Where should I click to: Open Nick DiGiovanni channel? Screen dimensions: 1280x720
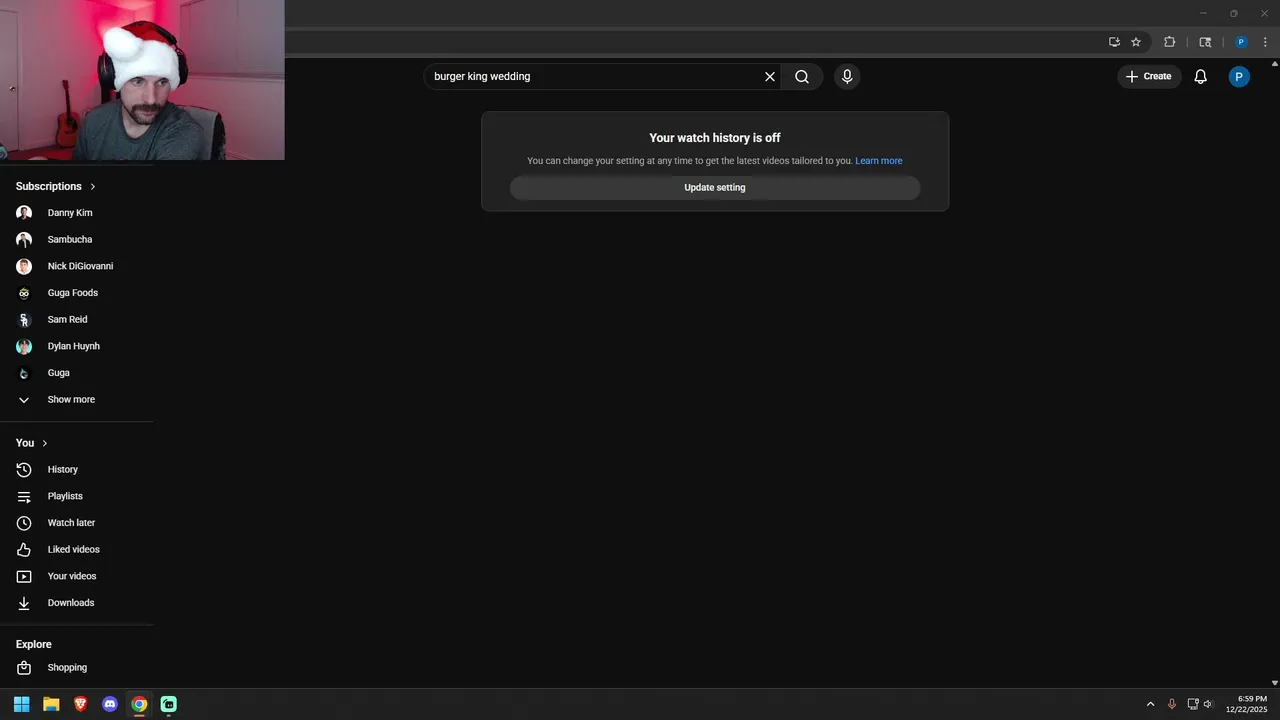click(78, 266)
